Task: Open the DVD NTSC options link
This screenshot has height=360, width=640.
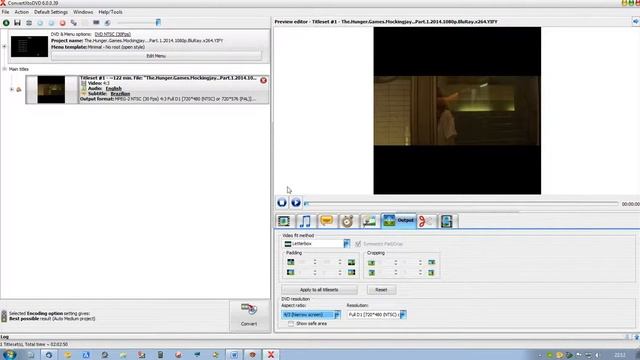Action: pos(113,34)
